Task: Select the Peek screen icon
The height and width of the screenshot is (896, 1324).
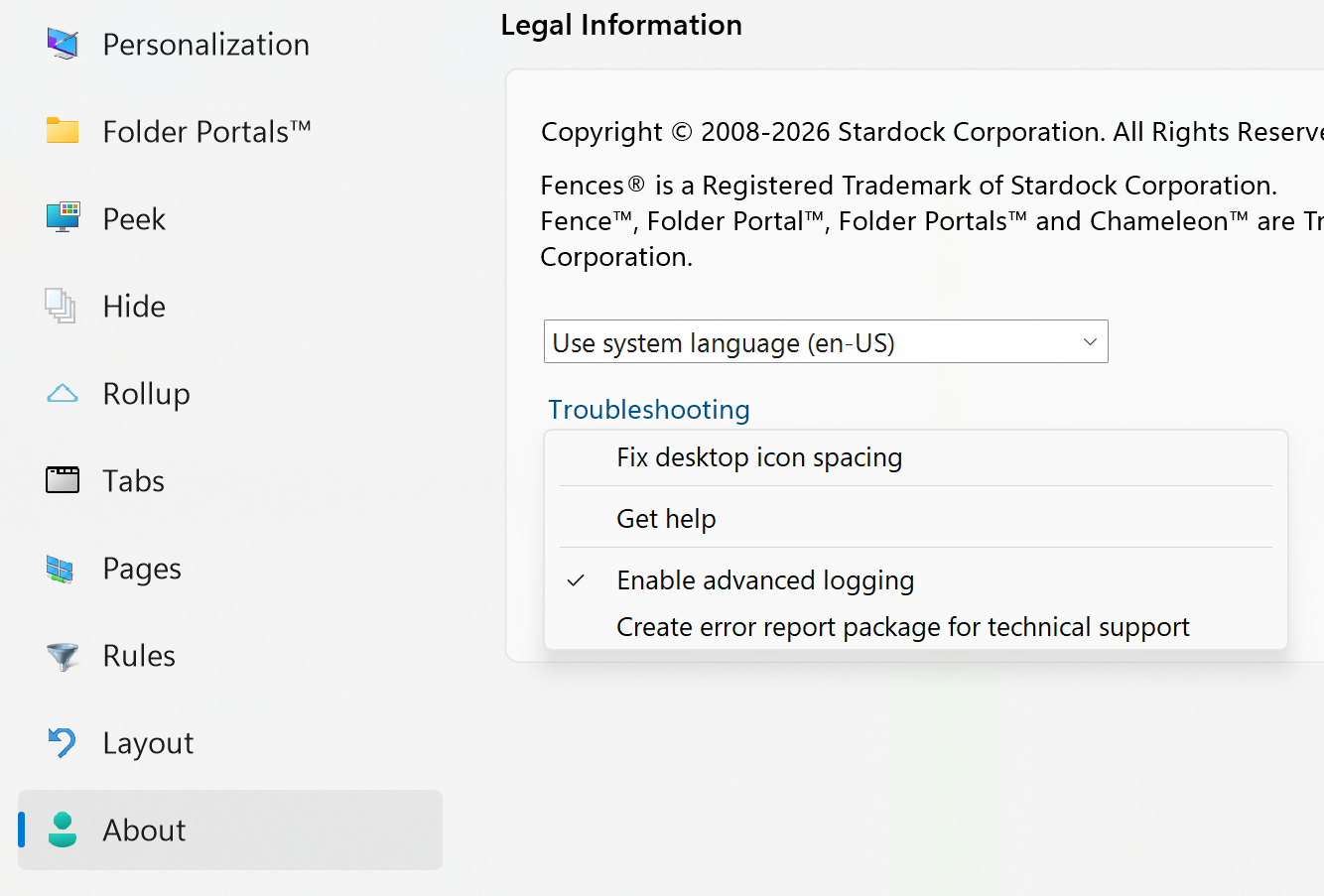Action: [62, 218]
